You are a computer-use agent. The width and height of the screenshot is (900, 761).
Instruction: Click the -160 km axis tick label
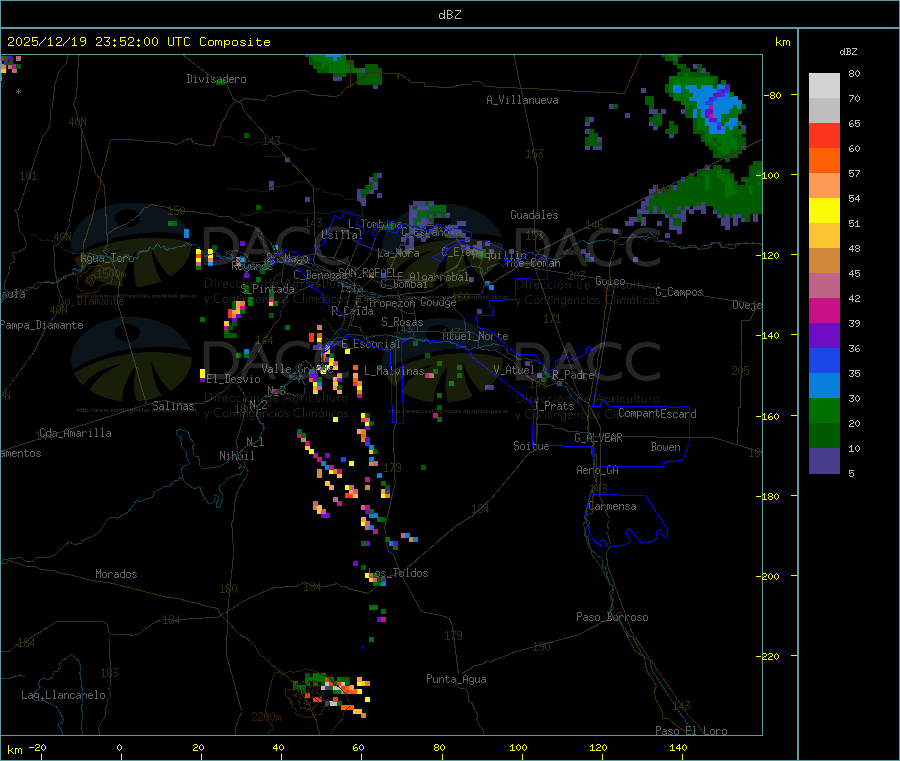pos(770,416)
